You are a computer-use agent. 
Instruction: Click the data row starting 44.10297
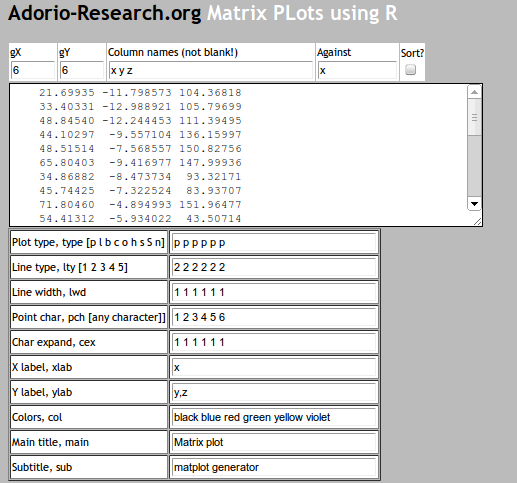(140, 134)
